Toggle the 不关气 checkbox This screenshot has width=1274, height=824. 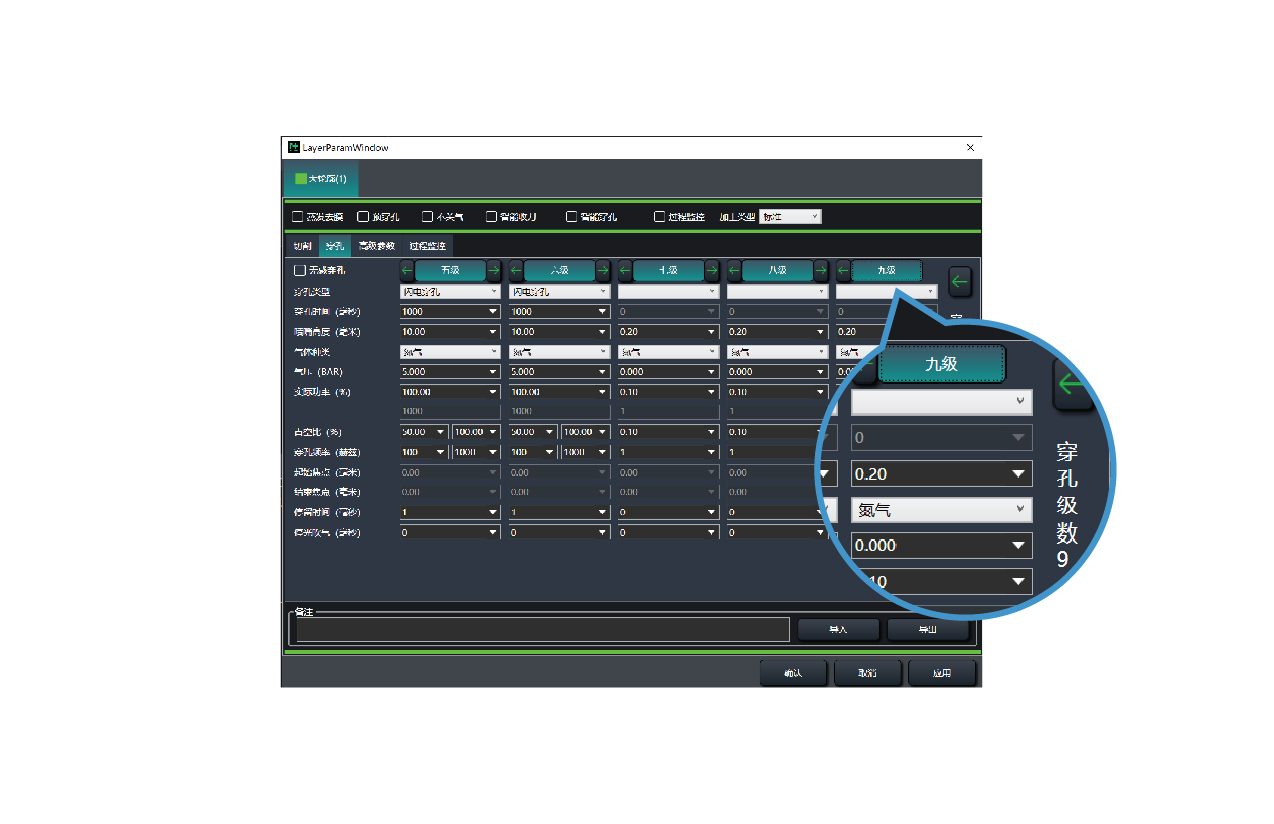coord(428,217)
